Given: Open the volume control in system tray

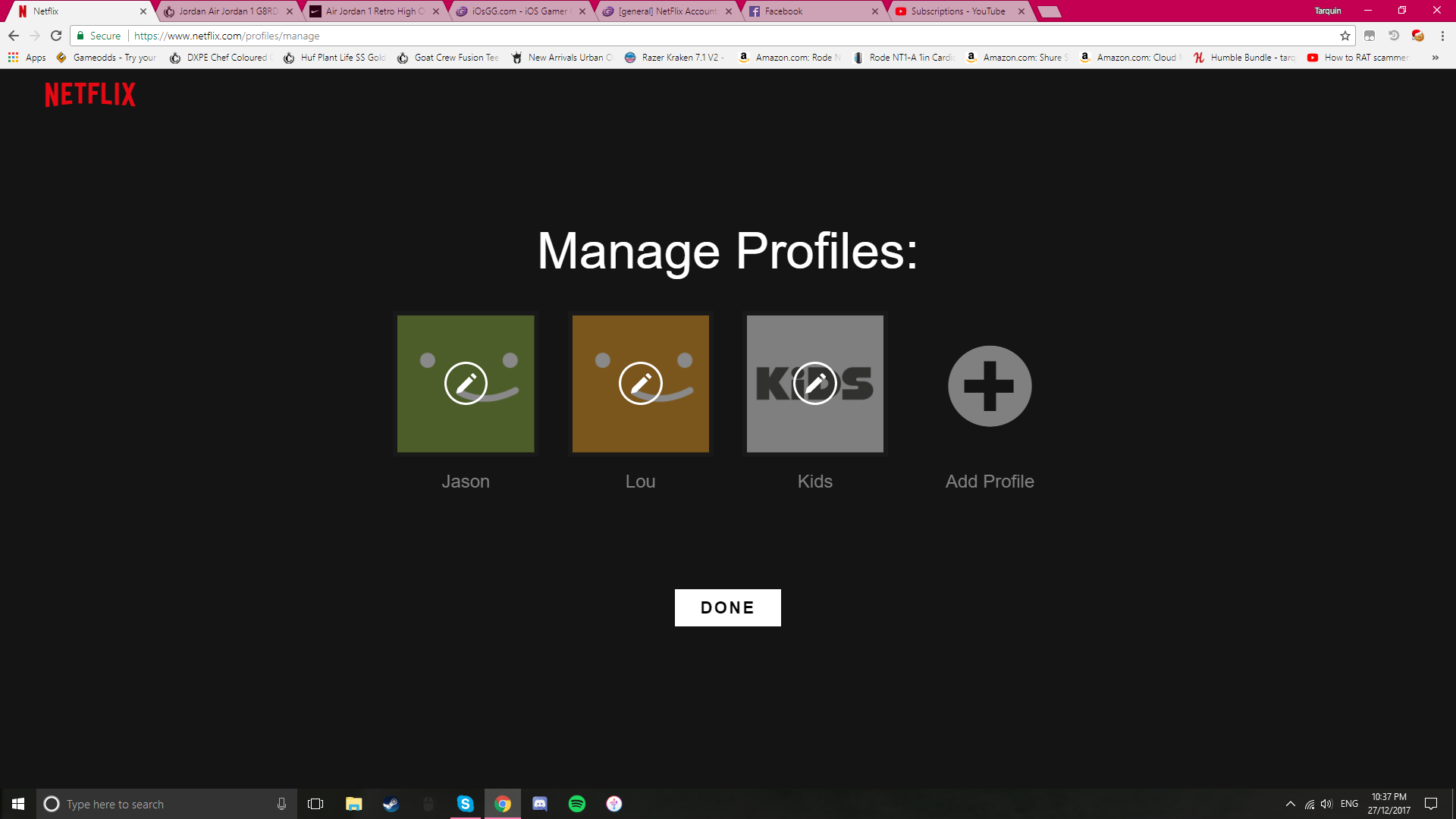Looking at the screenshot, I should point(1326,804).
